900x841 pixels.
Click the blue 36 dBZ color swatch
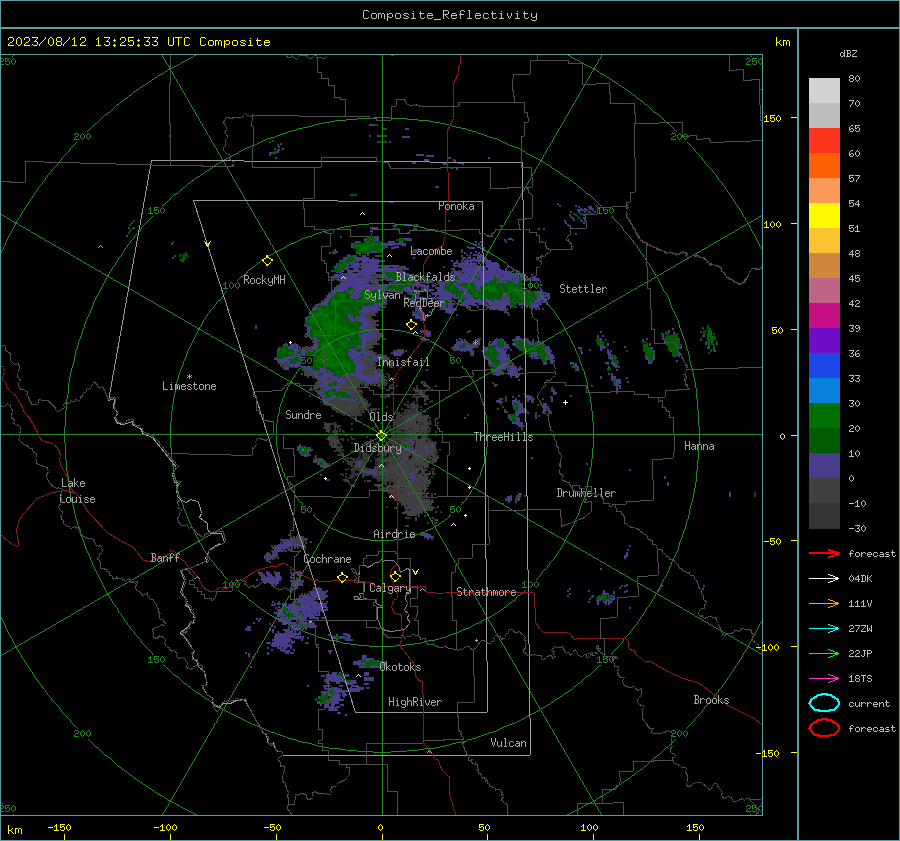[x=824, y=366]
